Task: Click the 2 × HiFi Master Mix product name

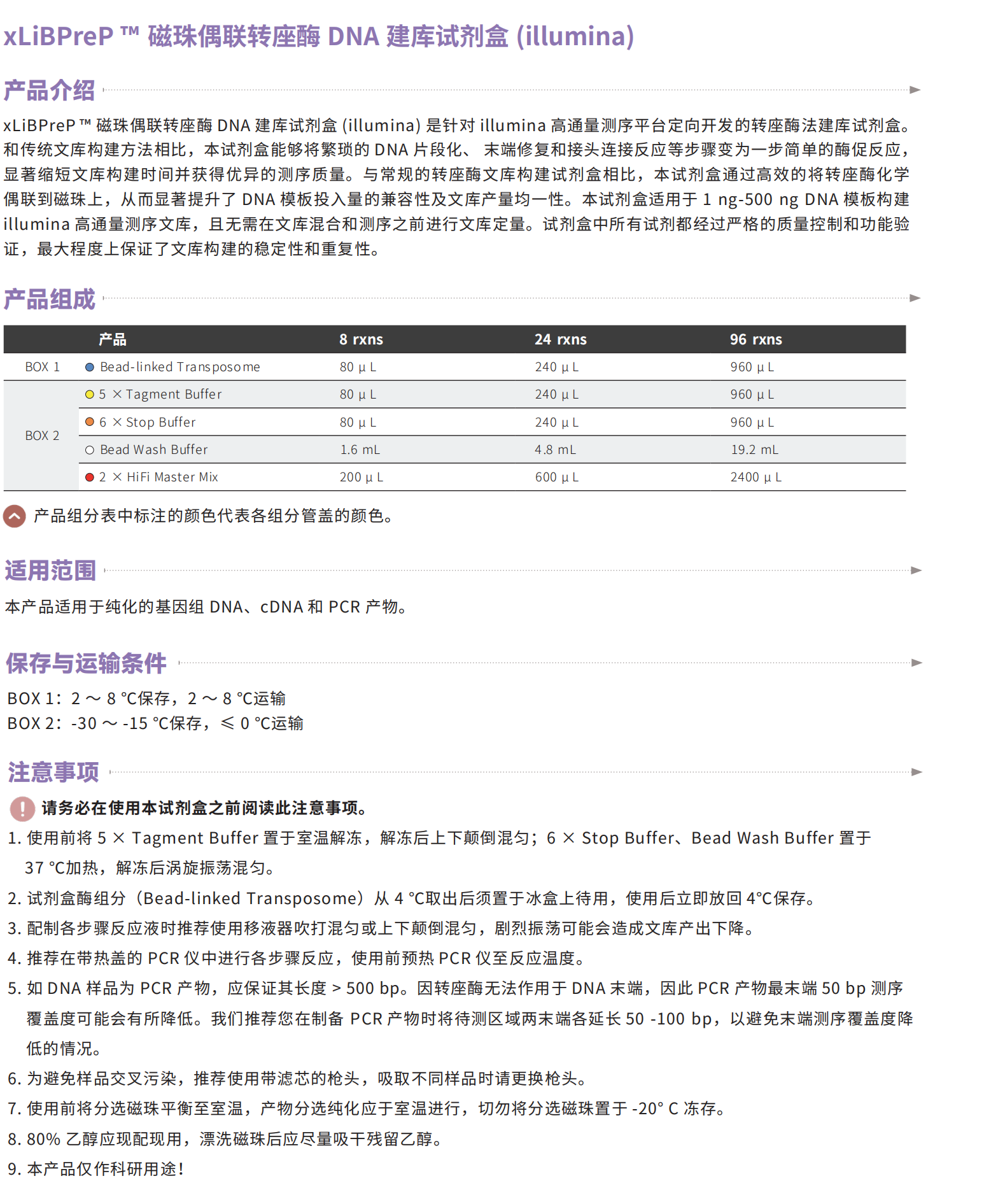Action: [158, 478]
